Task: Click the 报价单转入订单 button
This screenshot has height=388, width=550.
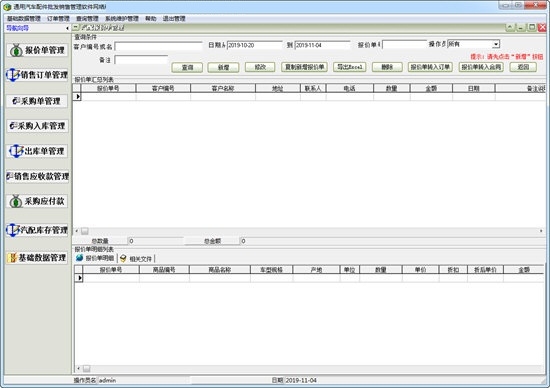Action: (x=430, y=67)
